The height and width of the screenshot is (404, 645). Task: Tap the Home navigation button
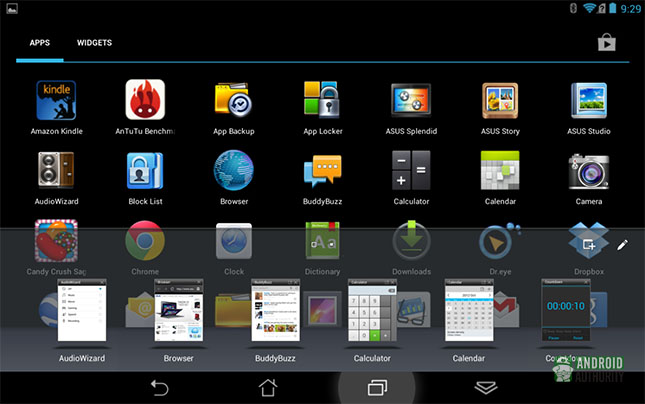pyautogui.click(x=268, y=388)
